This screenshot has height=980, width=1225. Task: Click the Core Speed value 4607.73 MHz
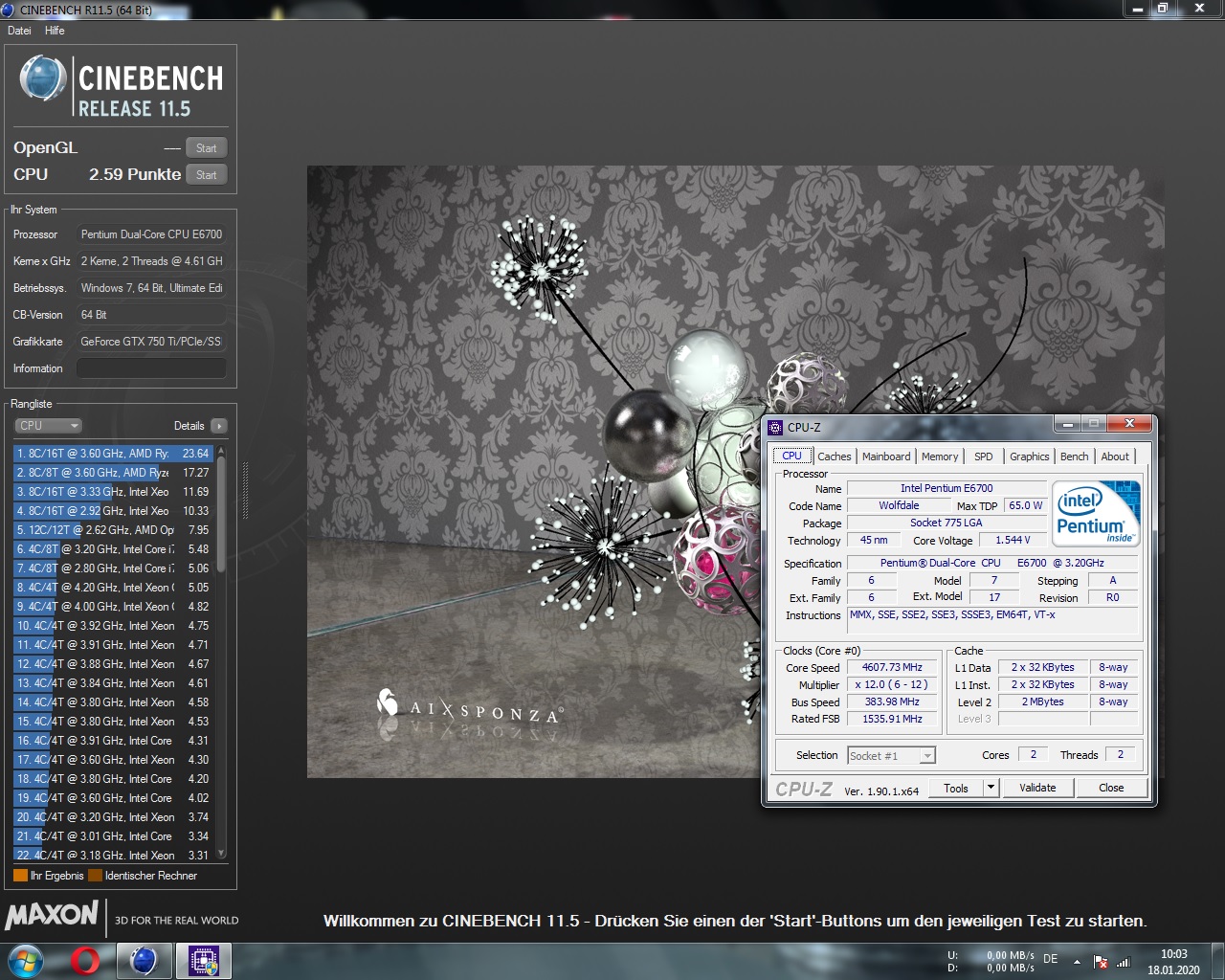(892, 668)
